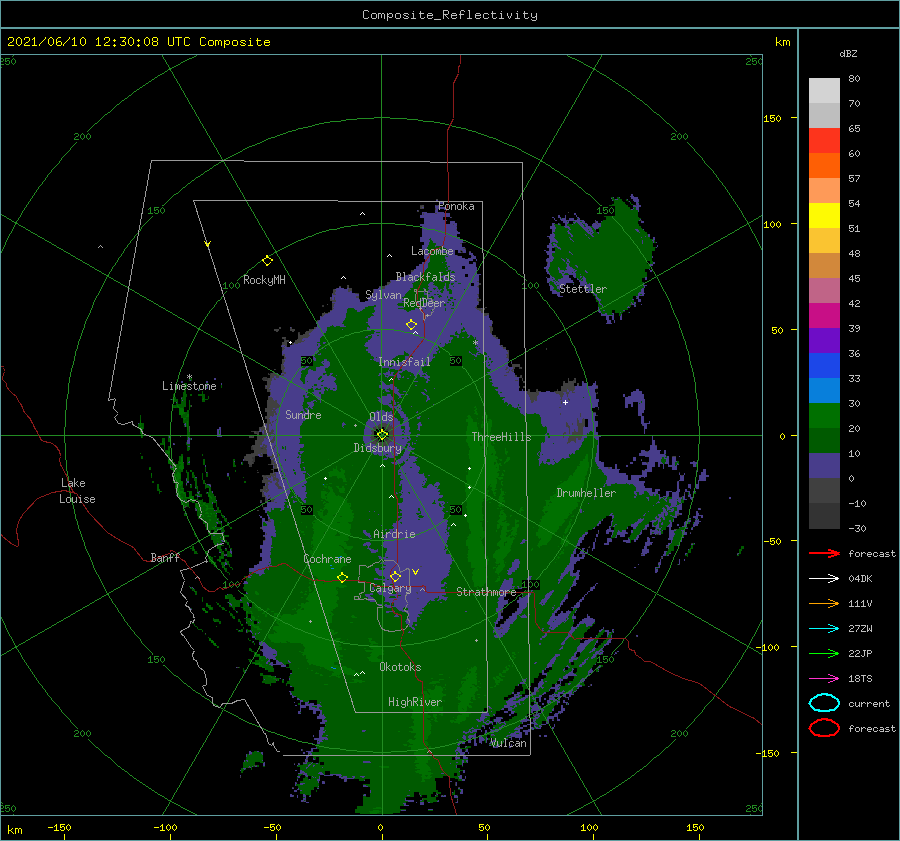The height and width of the screenshot is (841, 900).
Task: Click the Stettler label
Action: [583, 289]
